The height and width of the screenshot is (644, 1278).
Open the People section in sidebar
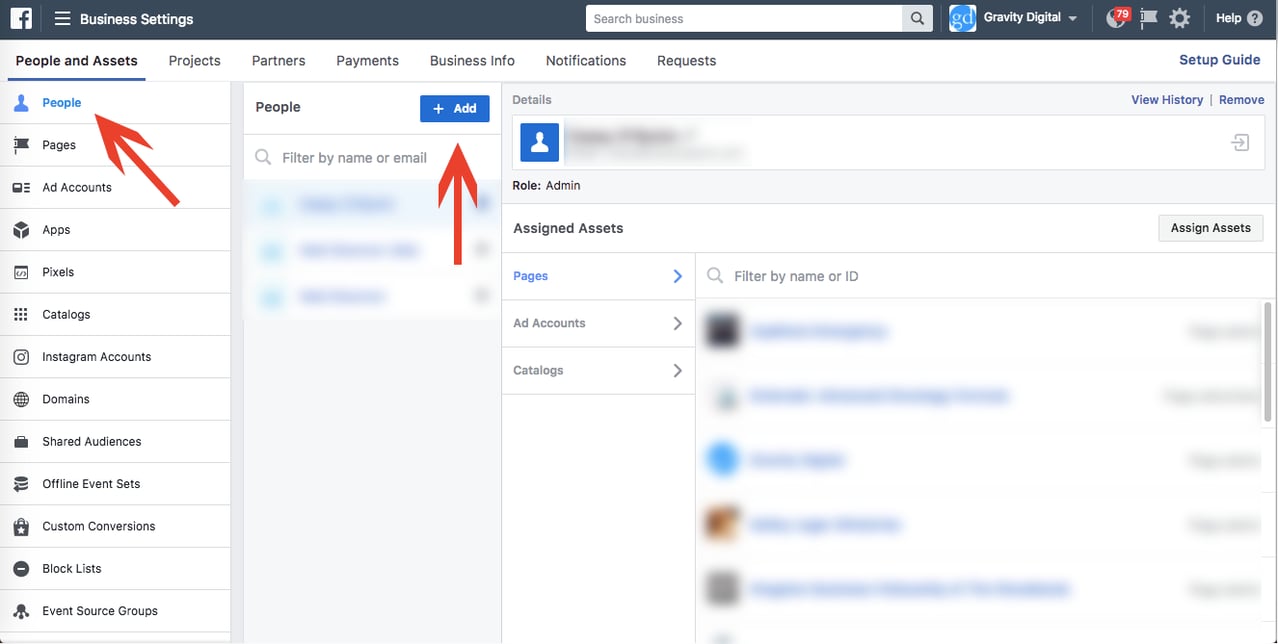pyautogui.click(x=61, y=102)
